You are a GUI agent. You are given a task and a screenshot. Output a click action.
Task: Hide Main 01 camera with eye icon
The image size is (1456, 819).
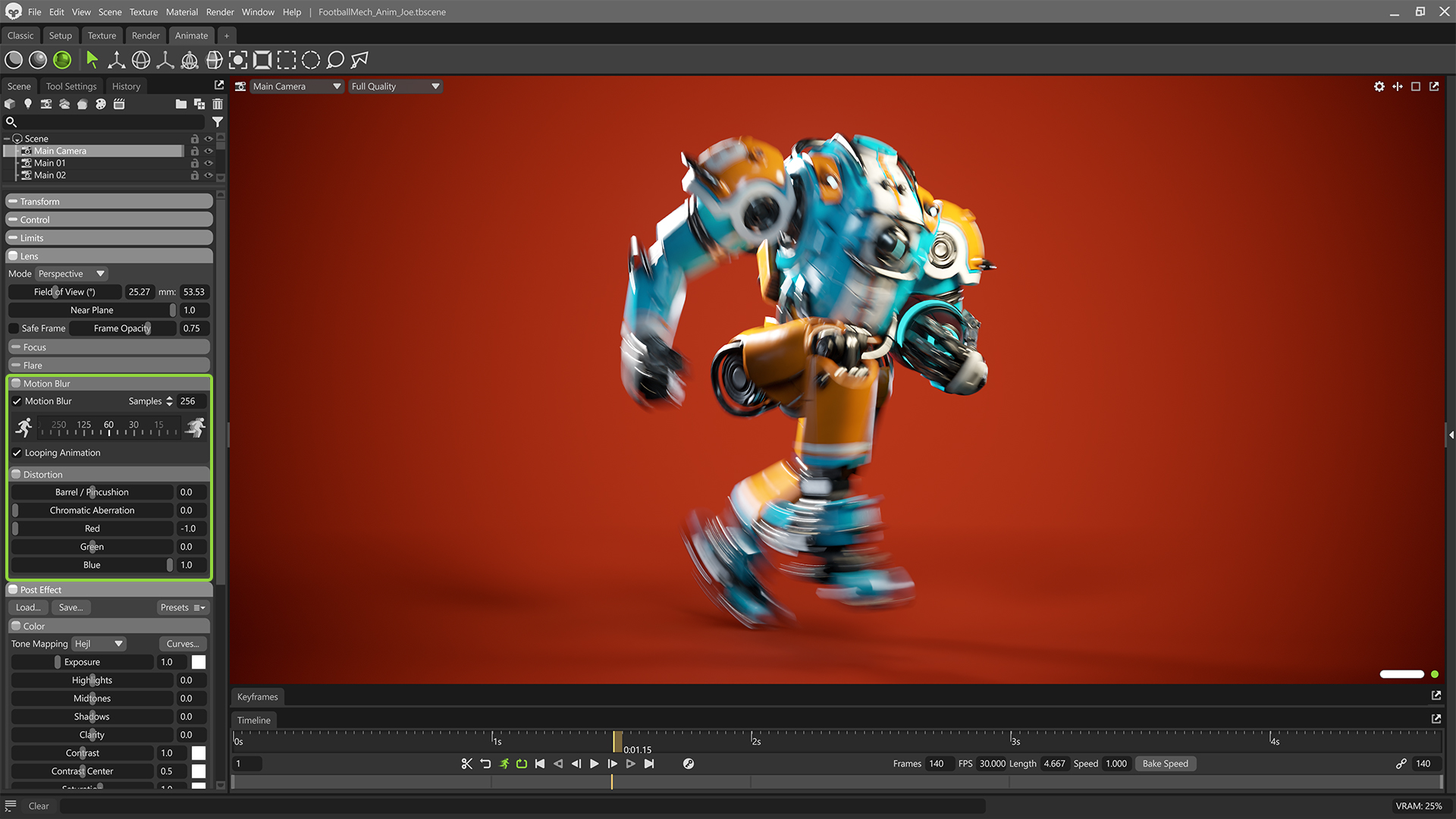(209, 163)
